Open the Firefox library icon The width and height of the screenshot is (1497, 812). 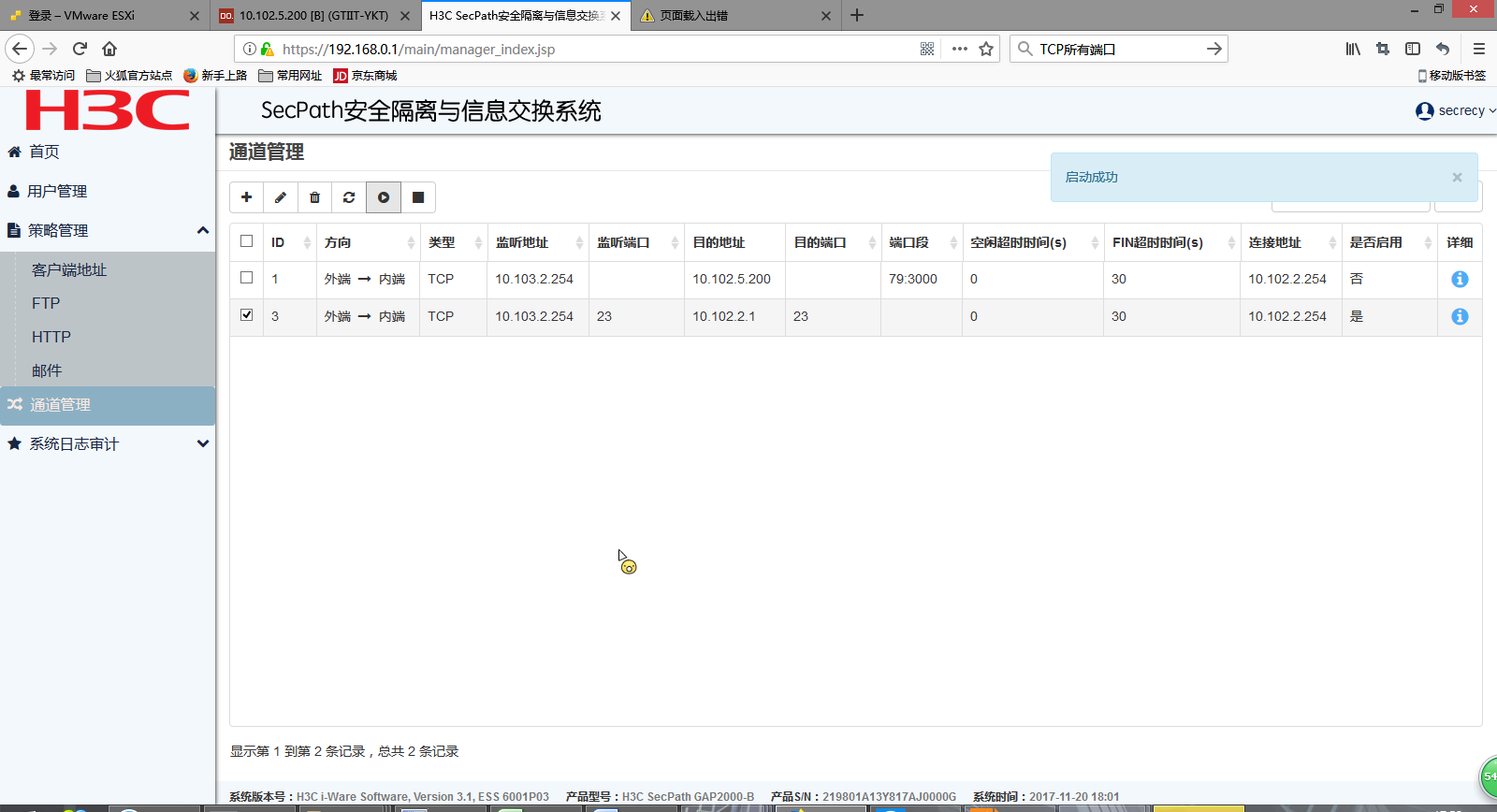pyautogui.click(x=1353, y=49)
